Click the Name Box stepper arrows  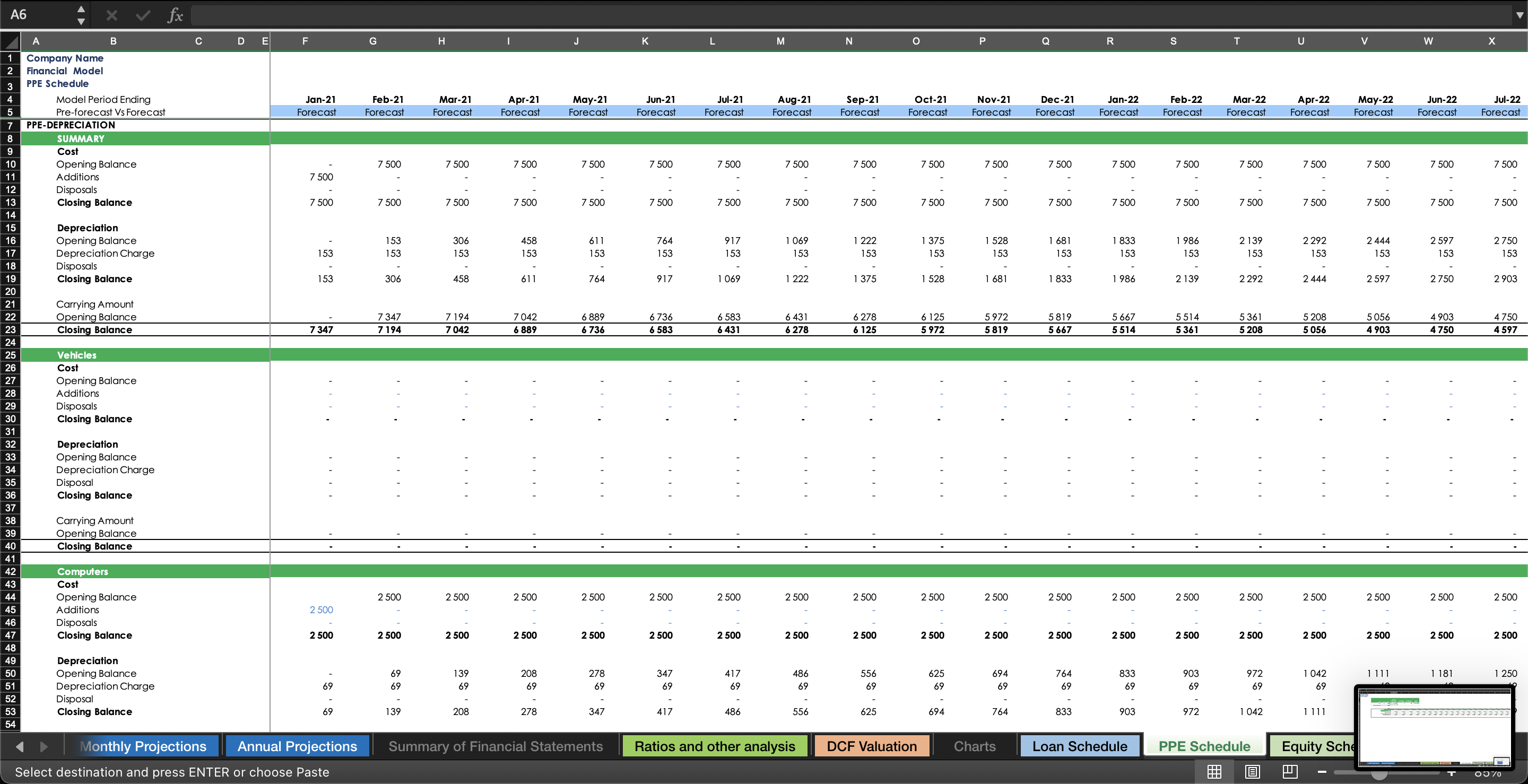tap(81, 15)
